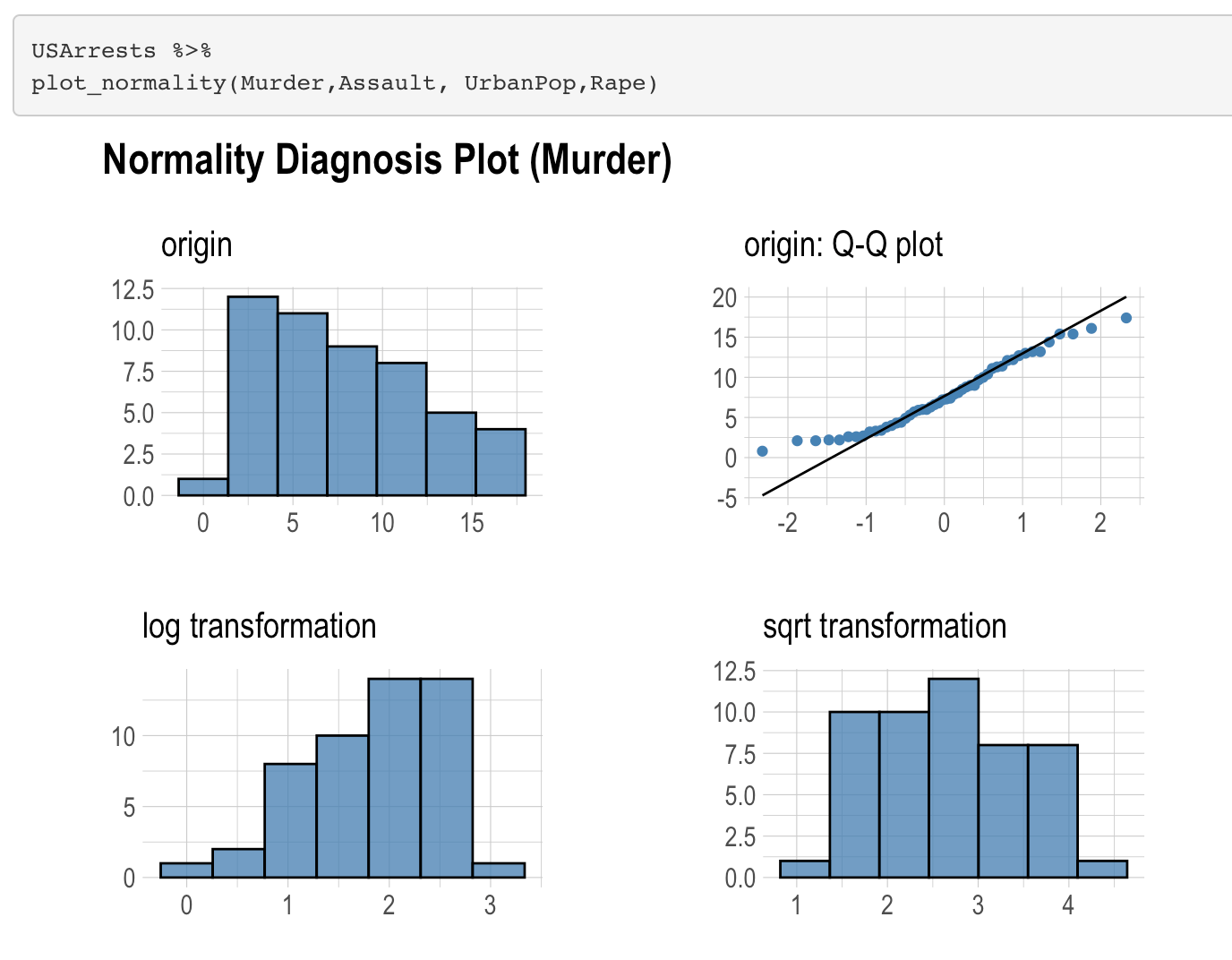
Task: Click the Normality Diagnosis Plot (Murder) title
Action: [387, 160]
